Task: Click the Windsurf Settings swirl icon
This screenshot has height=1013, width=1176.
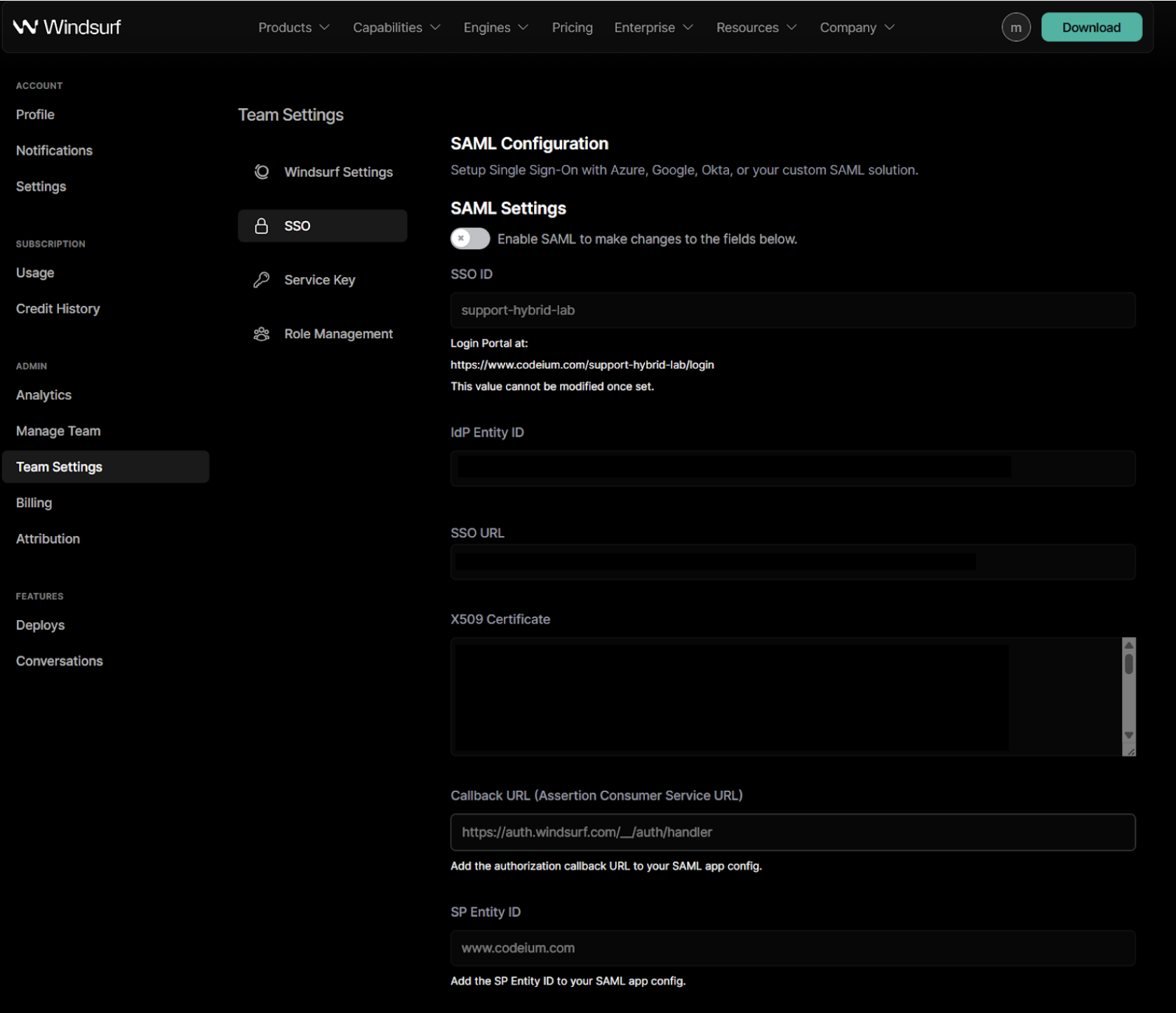Action: [262, 172]
